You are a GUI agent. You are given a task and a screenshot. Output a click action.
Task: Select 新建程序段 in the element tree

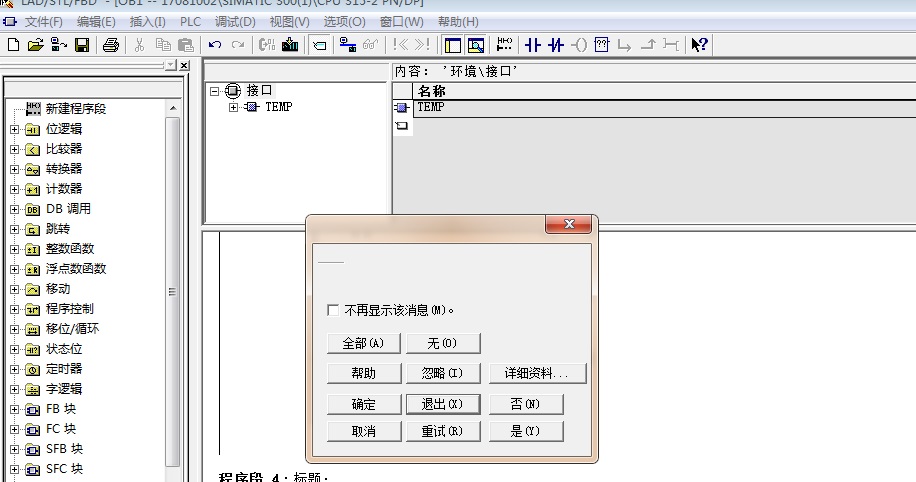click(x=75, y=109)
